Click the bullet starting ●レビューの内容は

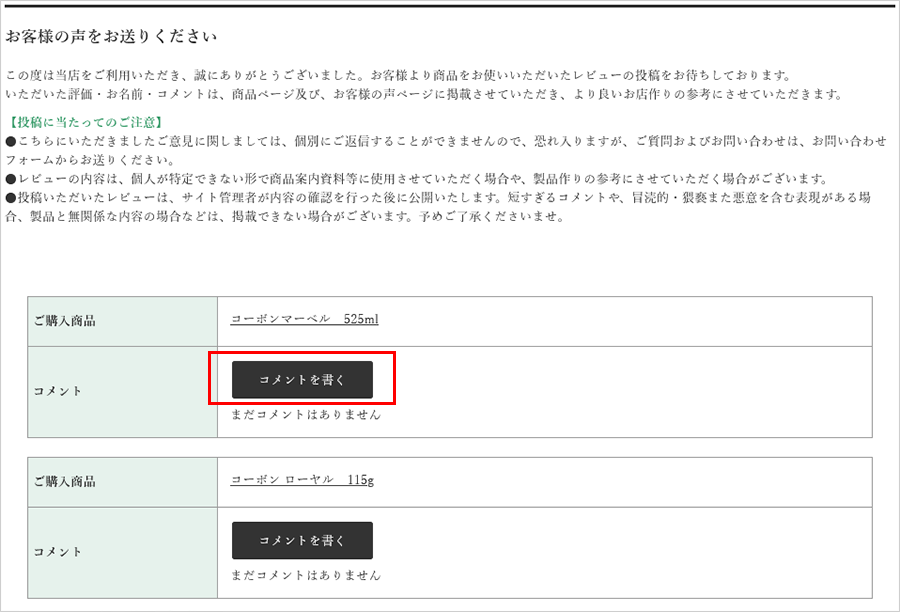point(417,179)
